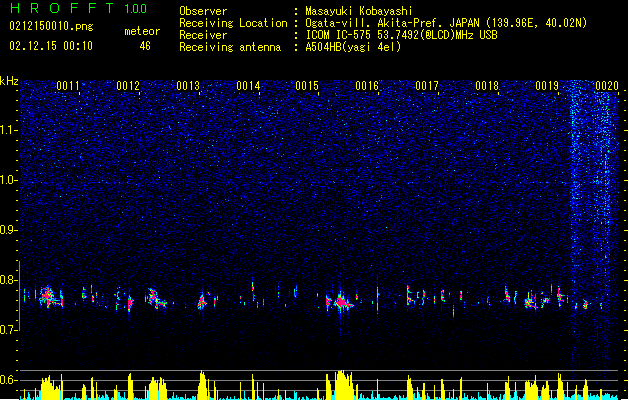Image resolution: width=629 pixels, height=400 pixels.
Task: Click the 'Receiver' field label
Action: pyautogui.click(x=203, y=35)
